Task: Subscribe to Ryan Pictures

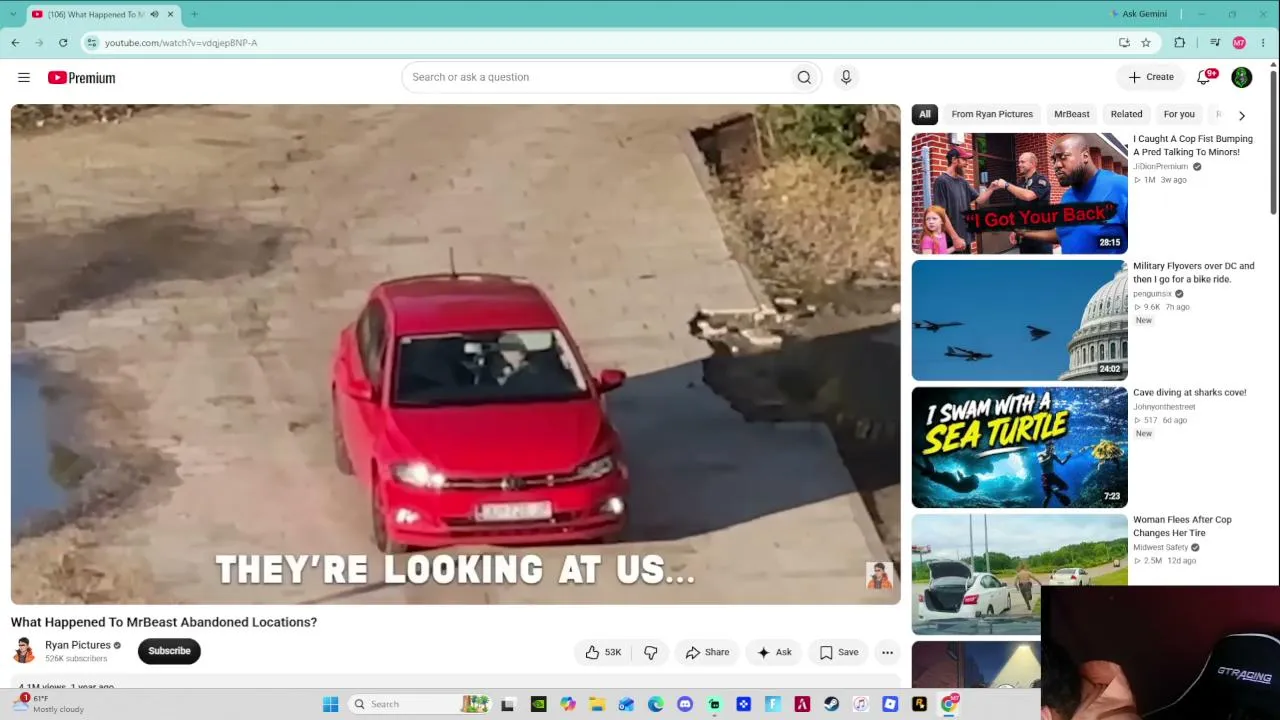Action: point(169,651)
